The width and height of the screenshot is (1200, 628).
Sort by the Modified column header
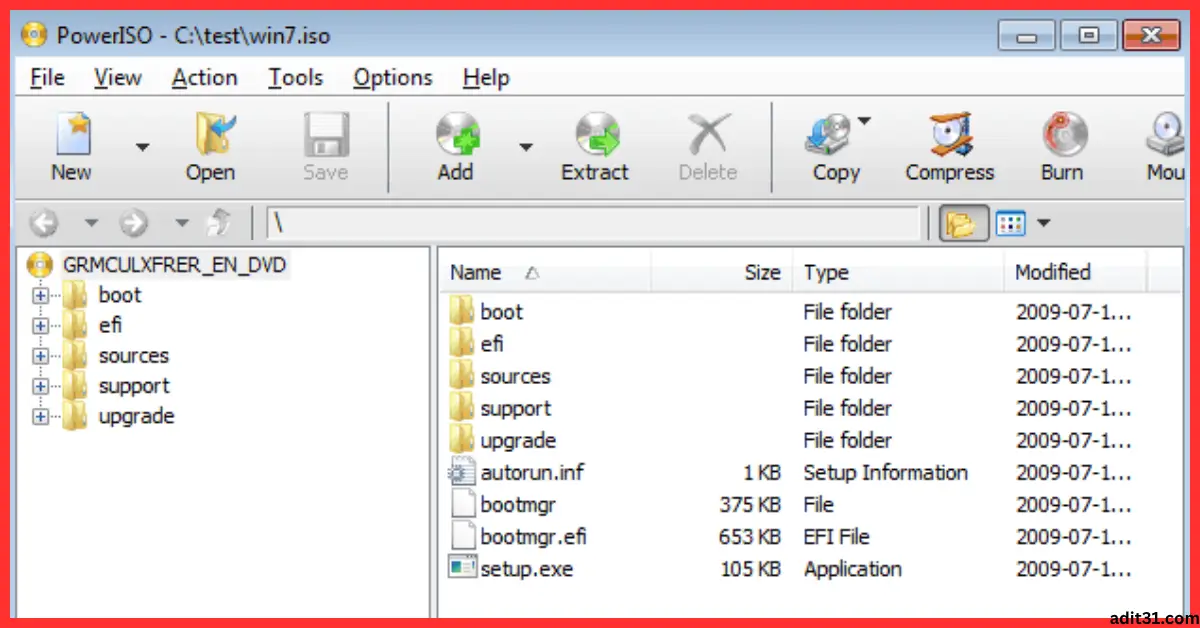[1076, 272]
